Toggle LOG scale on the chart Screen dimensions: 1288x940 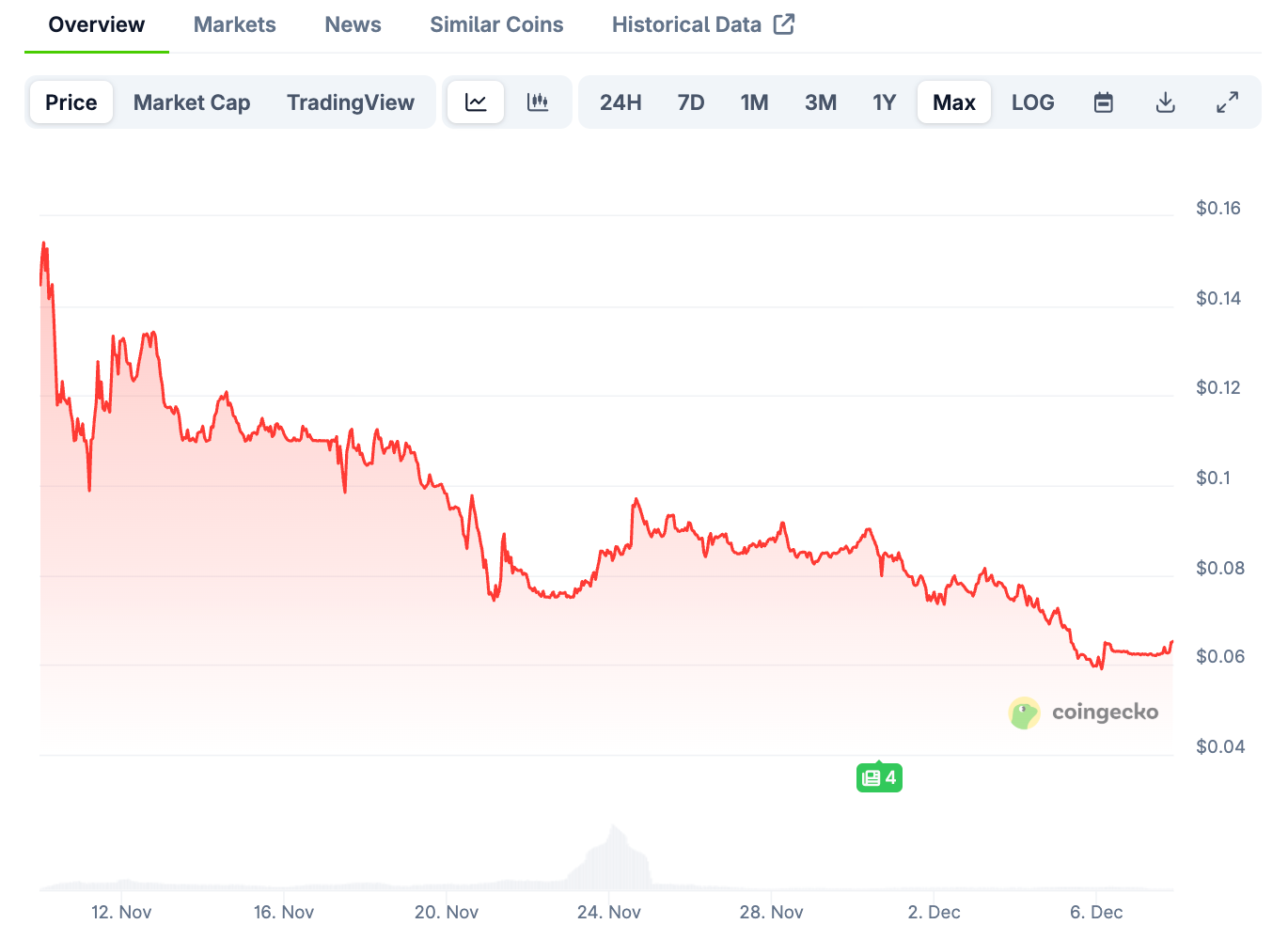[x=1032, y=102]
